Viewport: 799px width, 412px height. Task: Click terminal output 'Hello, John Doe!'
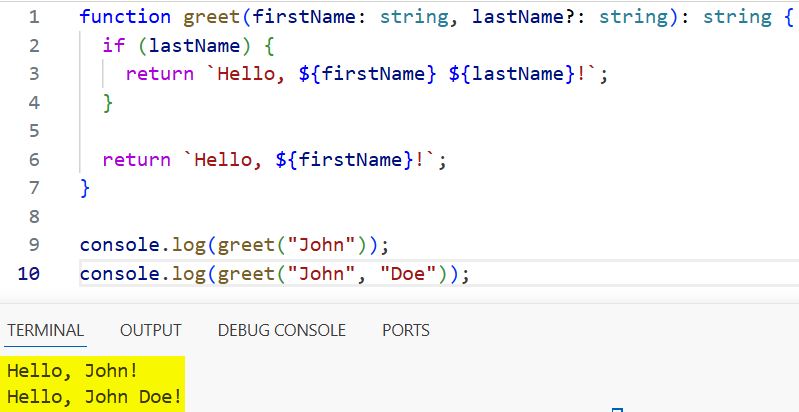[95, 397]
